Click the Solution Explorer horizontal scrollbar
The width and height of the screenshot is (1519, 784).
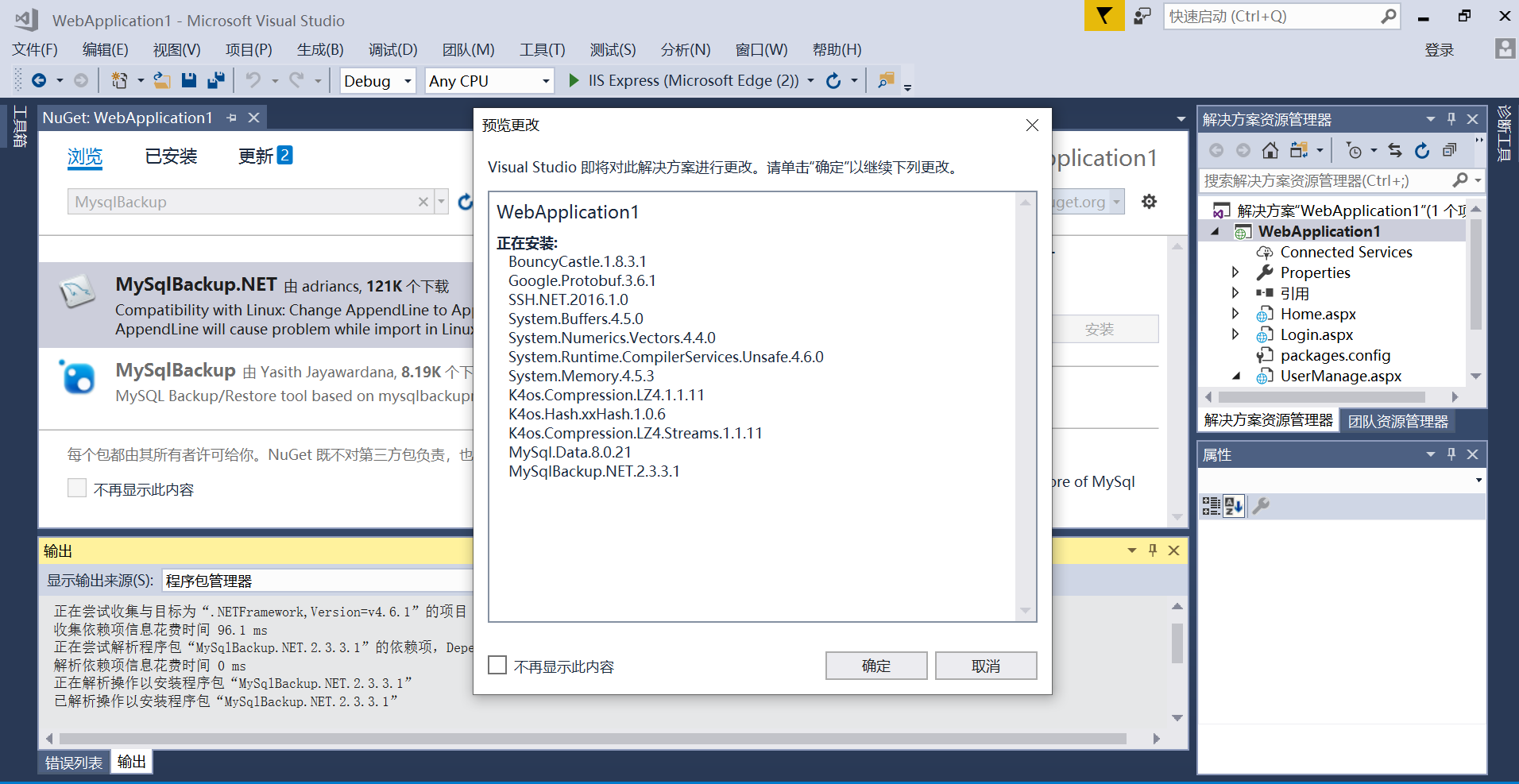(1322, 396)
